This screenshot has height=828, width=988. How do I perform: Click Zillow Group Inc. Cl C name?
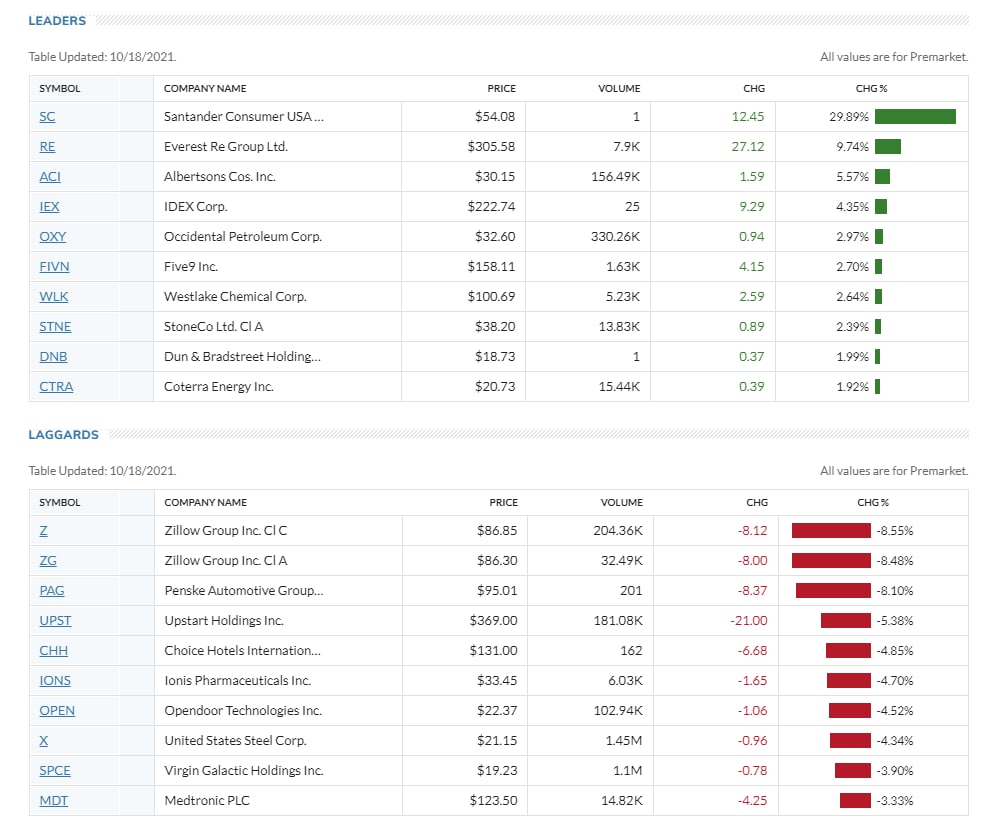(x=226, y=531)
